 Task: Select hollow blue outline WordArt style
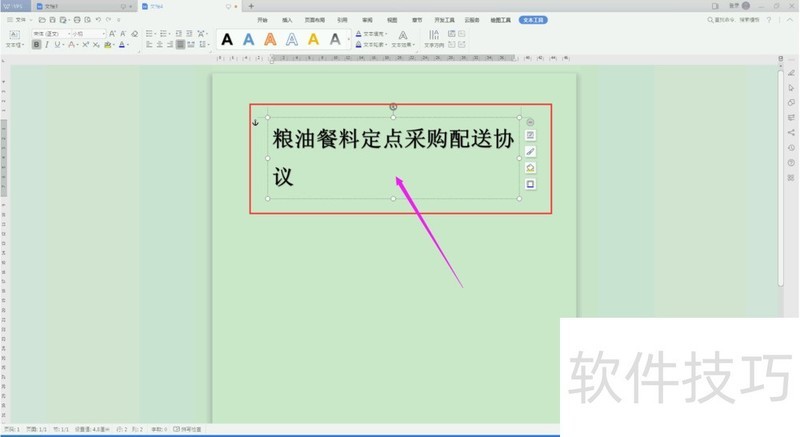click(291, 39)
